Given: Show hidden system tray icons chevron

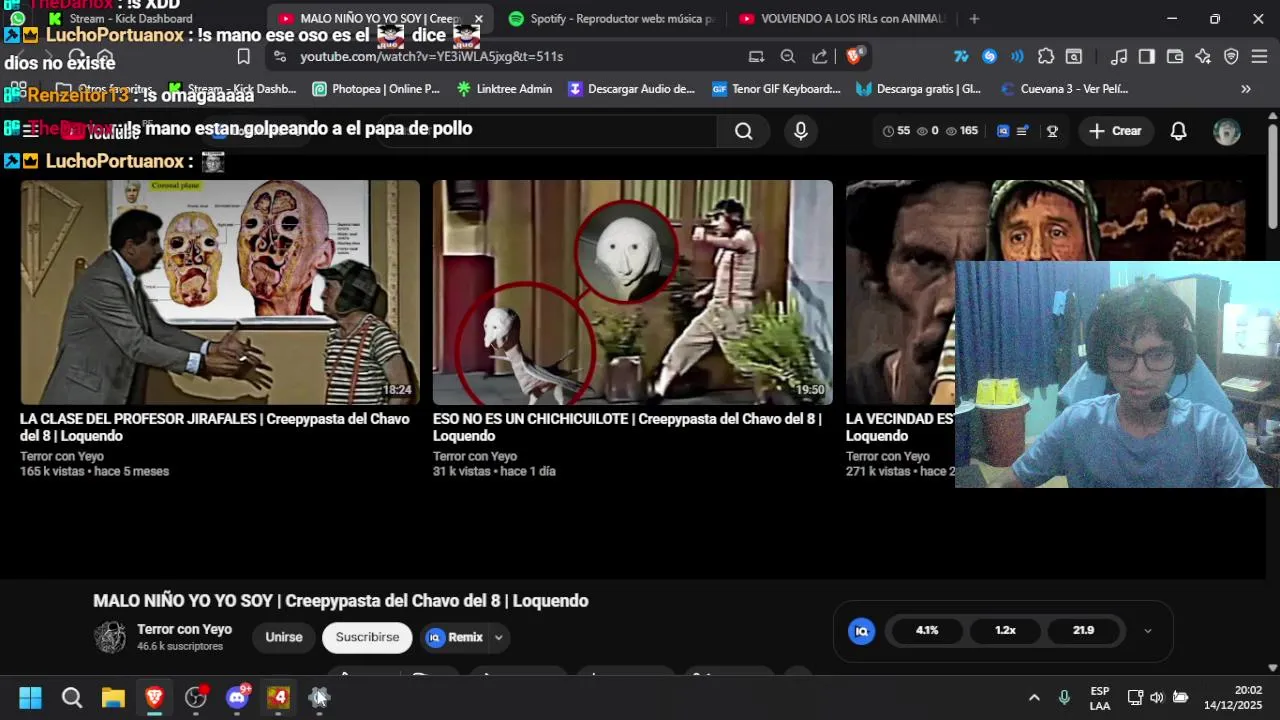Looking at the screenshot, I should pos(1034,697).
